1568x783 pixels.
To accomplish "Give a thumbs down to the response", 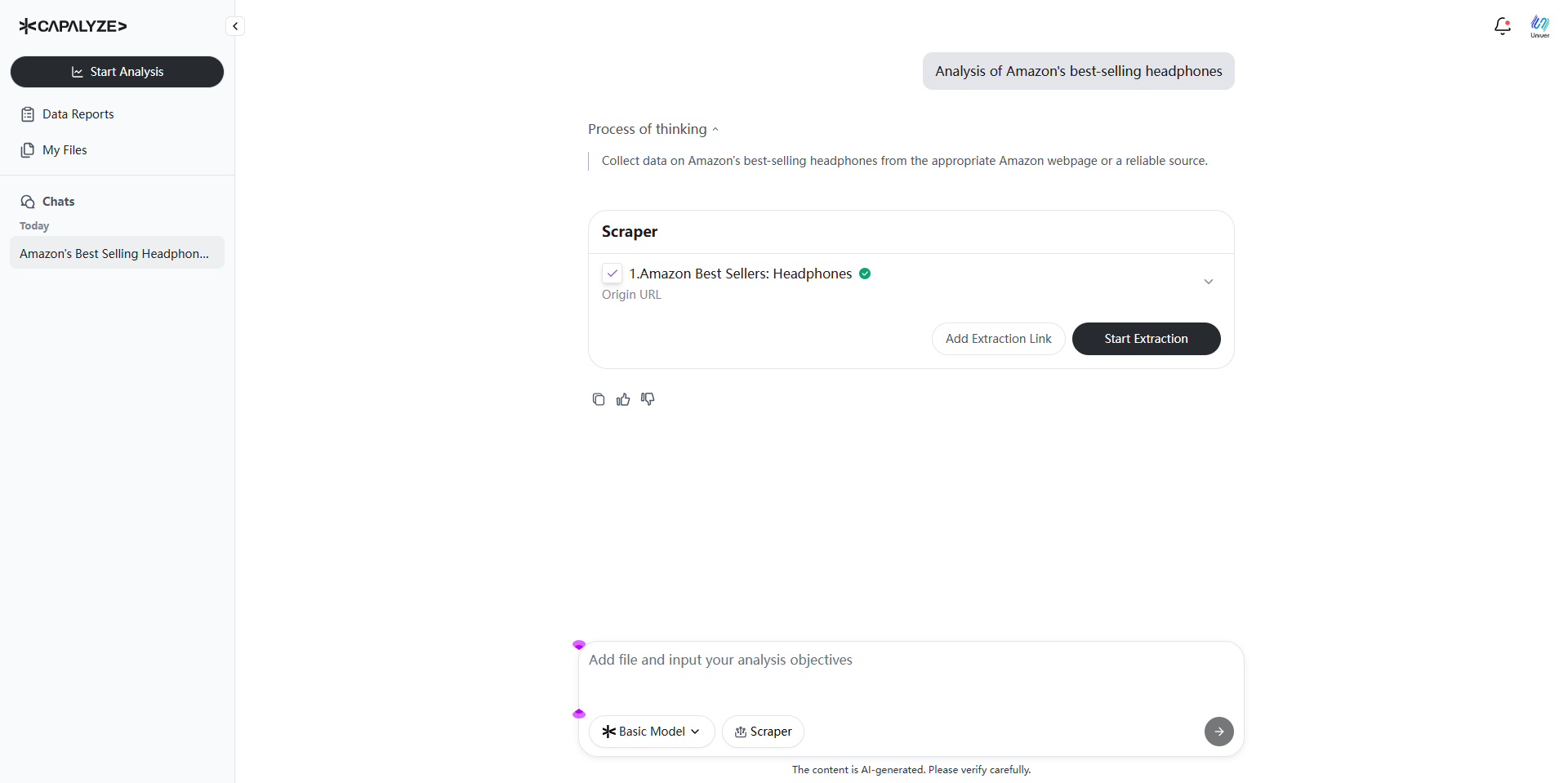I will point(648,399).
